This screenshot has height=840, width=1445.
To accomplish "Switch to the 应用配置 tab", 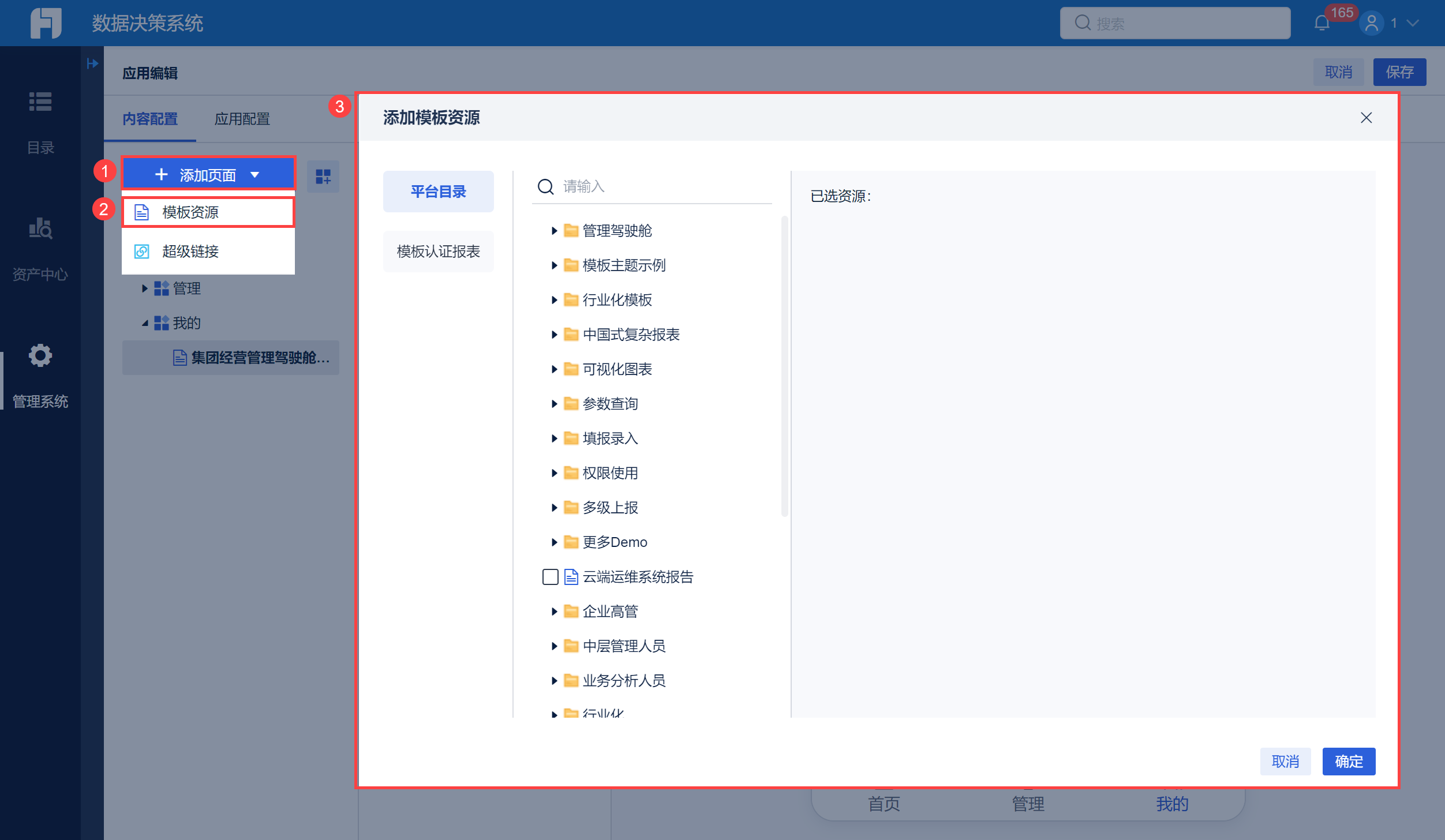I will click(242, 119).
